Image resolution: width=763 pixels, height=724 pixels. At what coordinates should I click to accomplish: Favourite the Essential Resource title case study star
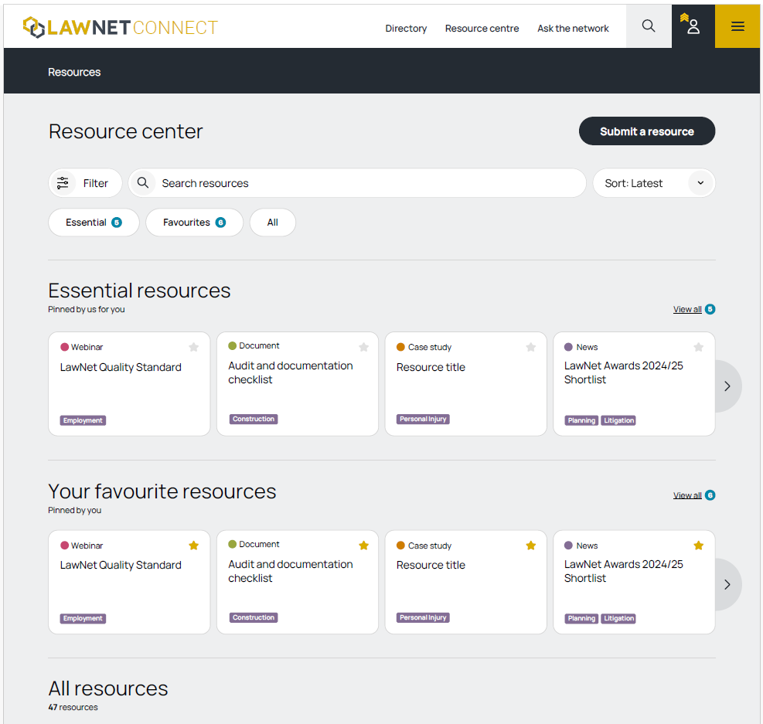[x=531, y=347]
